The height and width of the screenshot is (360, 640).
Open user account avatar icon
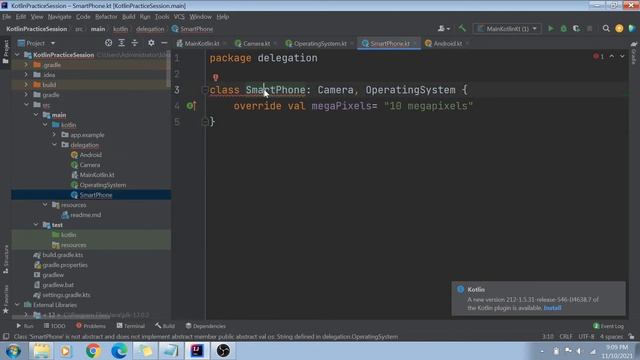[x=619, y=29]
